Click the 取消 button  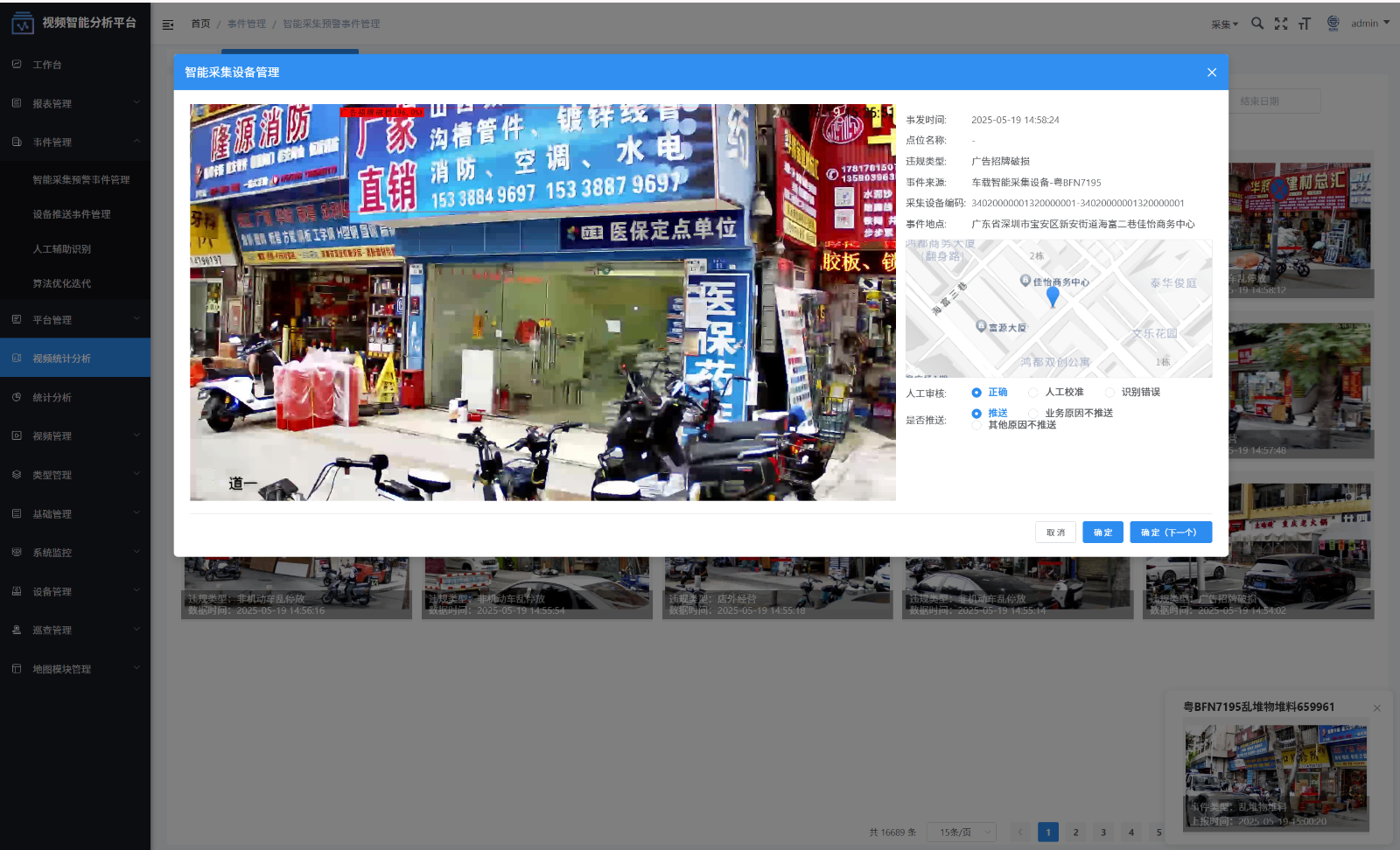coord(1055,533)
